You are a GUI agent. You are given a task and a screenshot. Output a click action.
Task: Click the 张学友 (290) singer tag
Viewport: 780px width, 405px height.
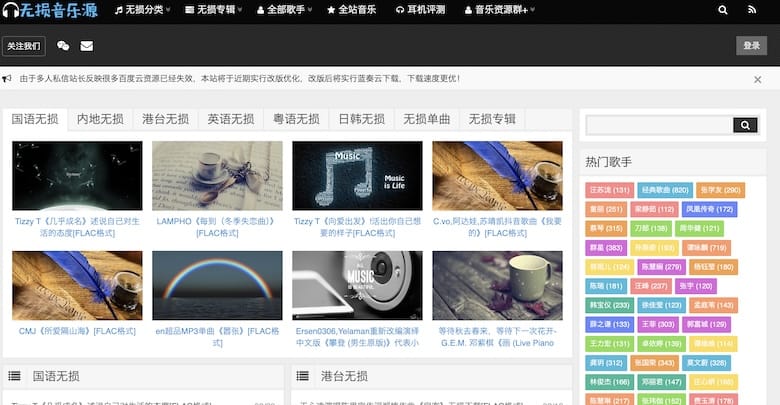pyautogui.click(x=720, y=190)
